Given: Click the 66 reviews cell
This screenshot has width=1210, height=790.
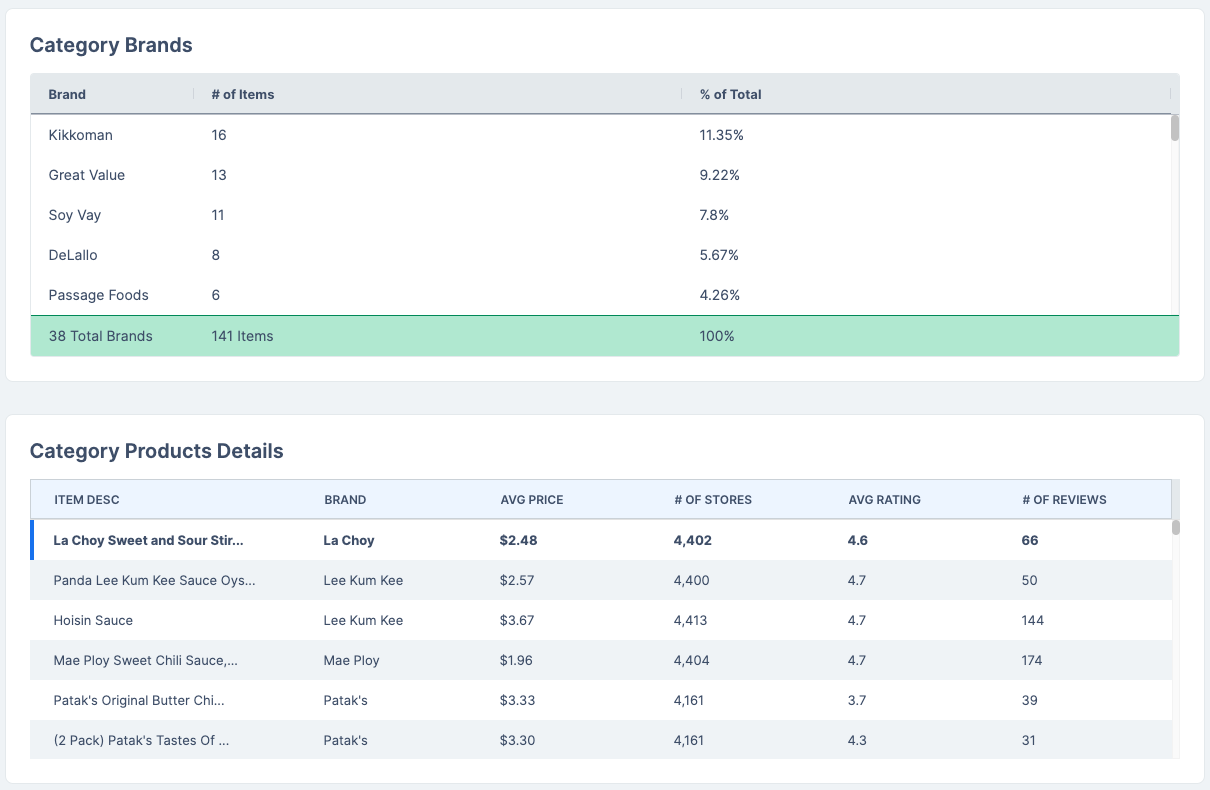Looking at the screenshot, I should [1030, 540].
